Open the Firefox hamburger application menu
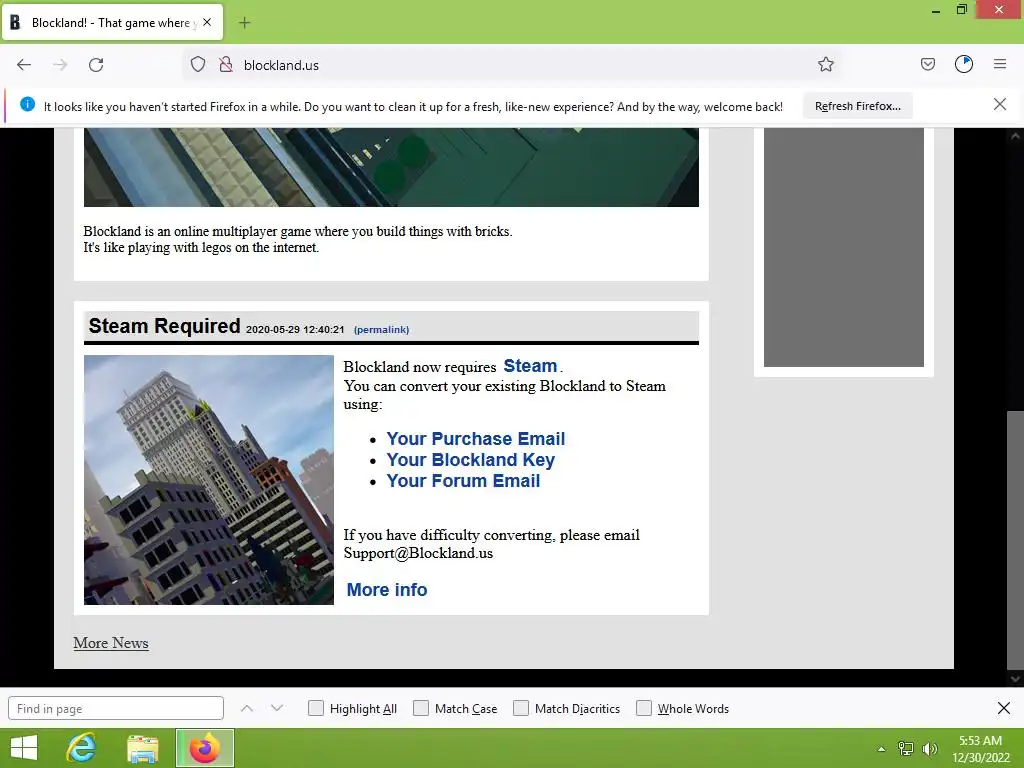This screenshot has height=768, width=1024. 1000,65
